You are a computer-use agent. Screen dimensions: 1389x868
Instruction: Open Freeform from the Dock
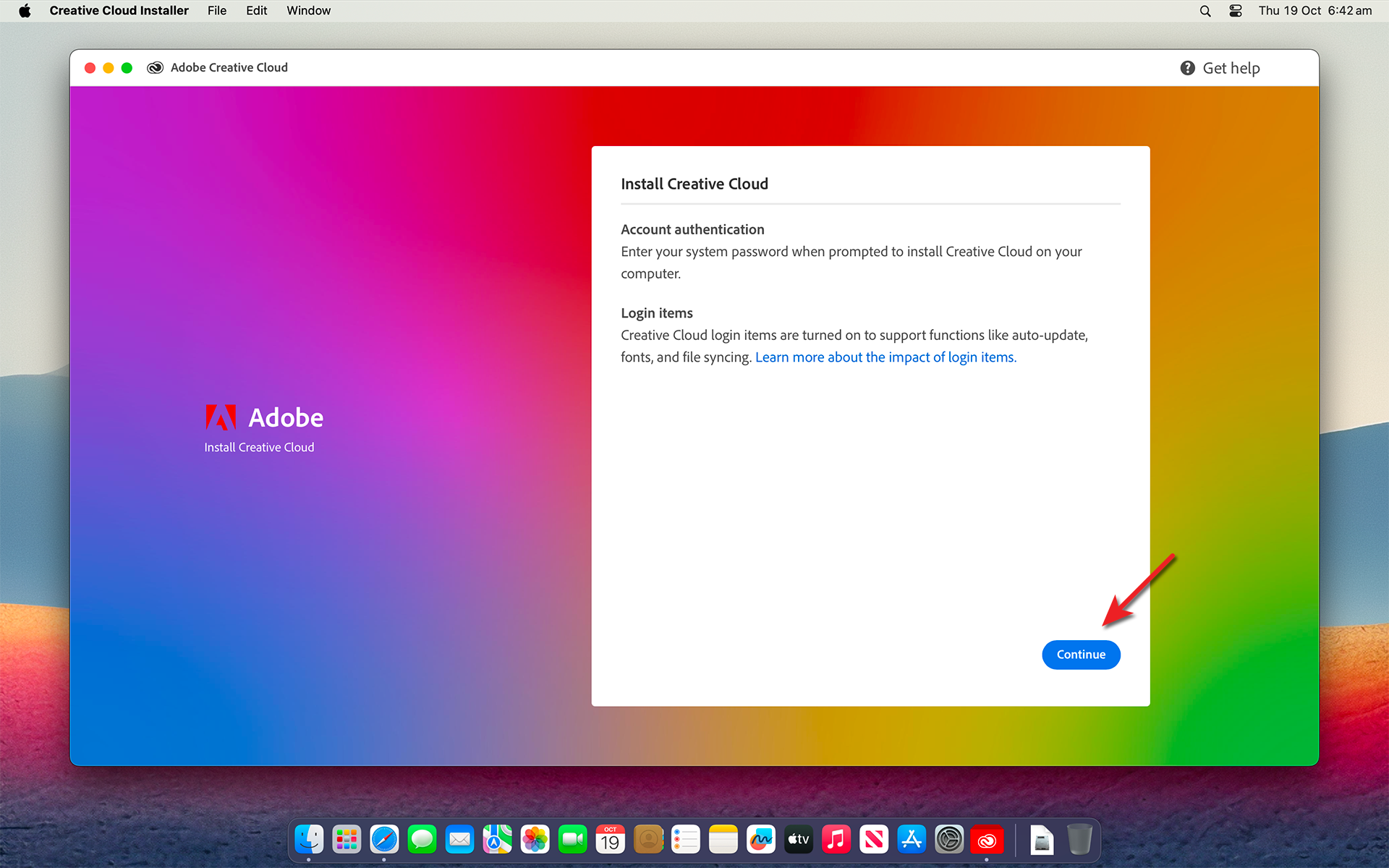pos(760,840)
